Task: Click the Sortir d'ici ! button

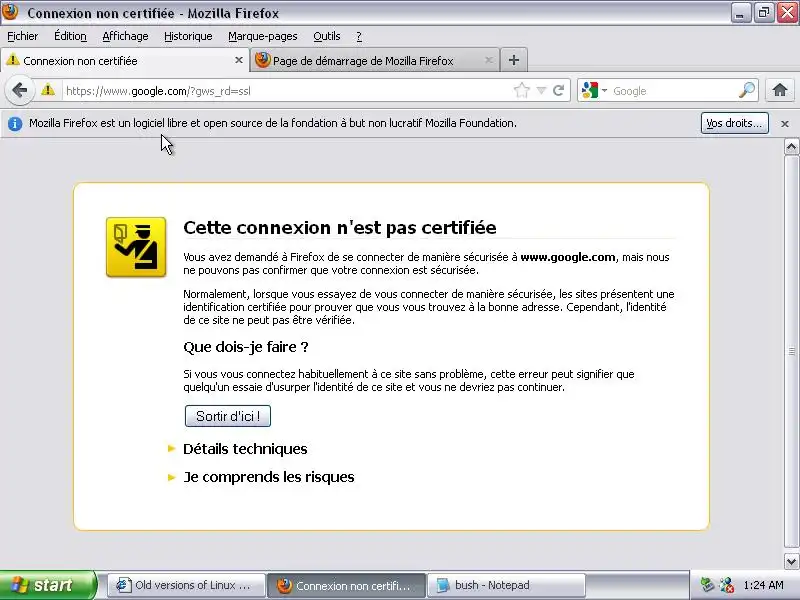Action: [x=228, y=416]
